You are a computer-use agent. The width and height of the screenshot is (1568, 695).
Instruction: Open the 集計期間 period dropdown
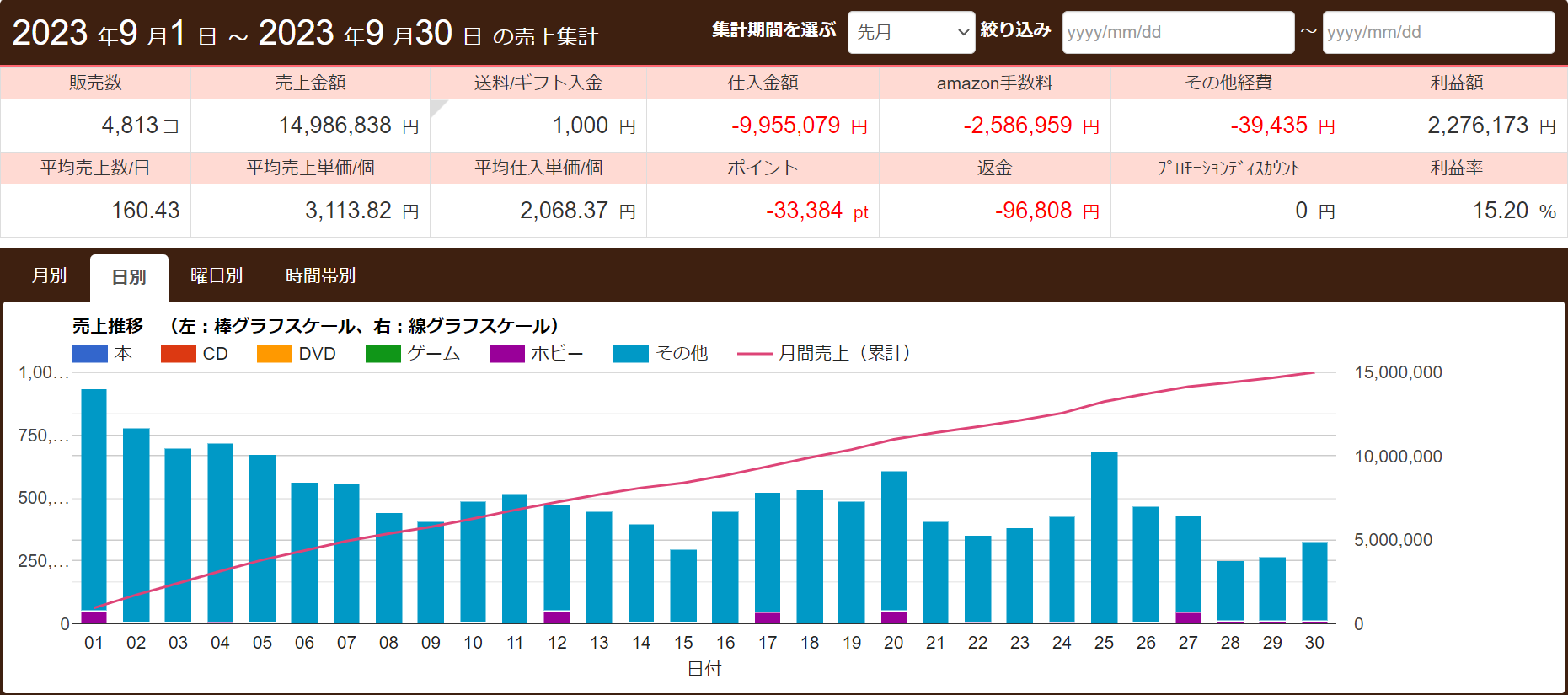(911, 32)
